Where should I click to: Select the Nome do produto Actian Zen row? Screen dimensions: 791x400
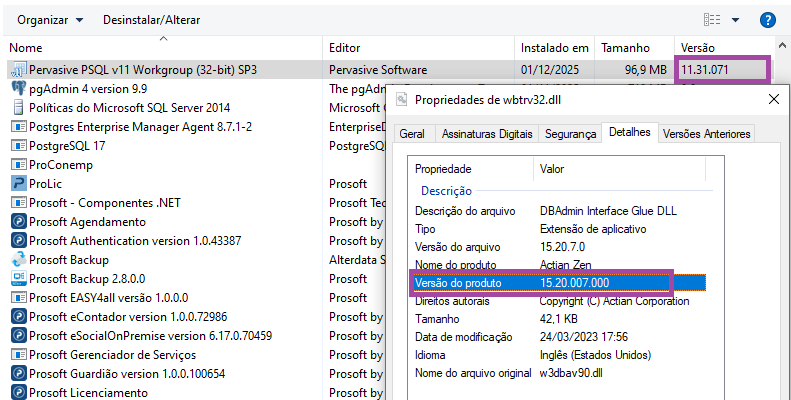(x=559, y=264)
